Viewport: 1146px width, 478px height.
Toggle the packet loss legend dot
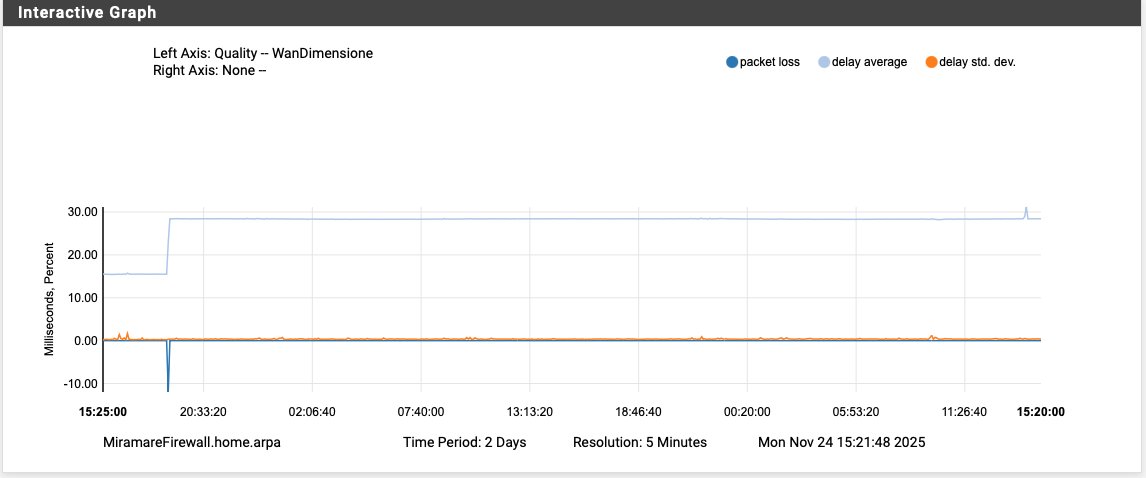coord(732,62)
